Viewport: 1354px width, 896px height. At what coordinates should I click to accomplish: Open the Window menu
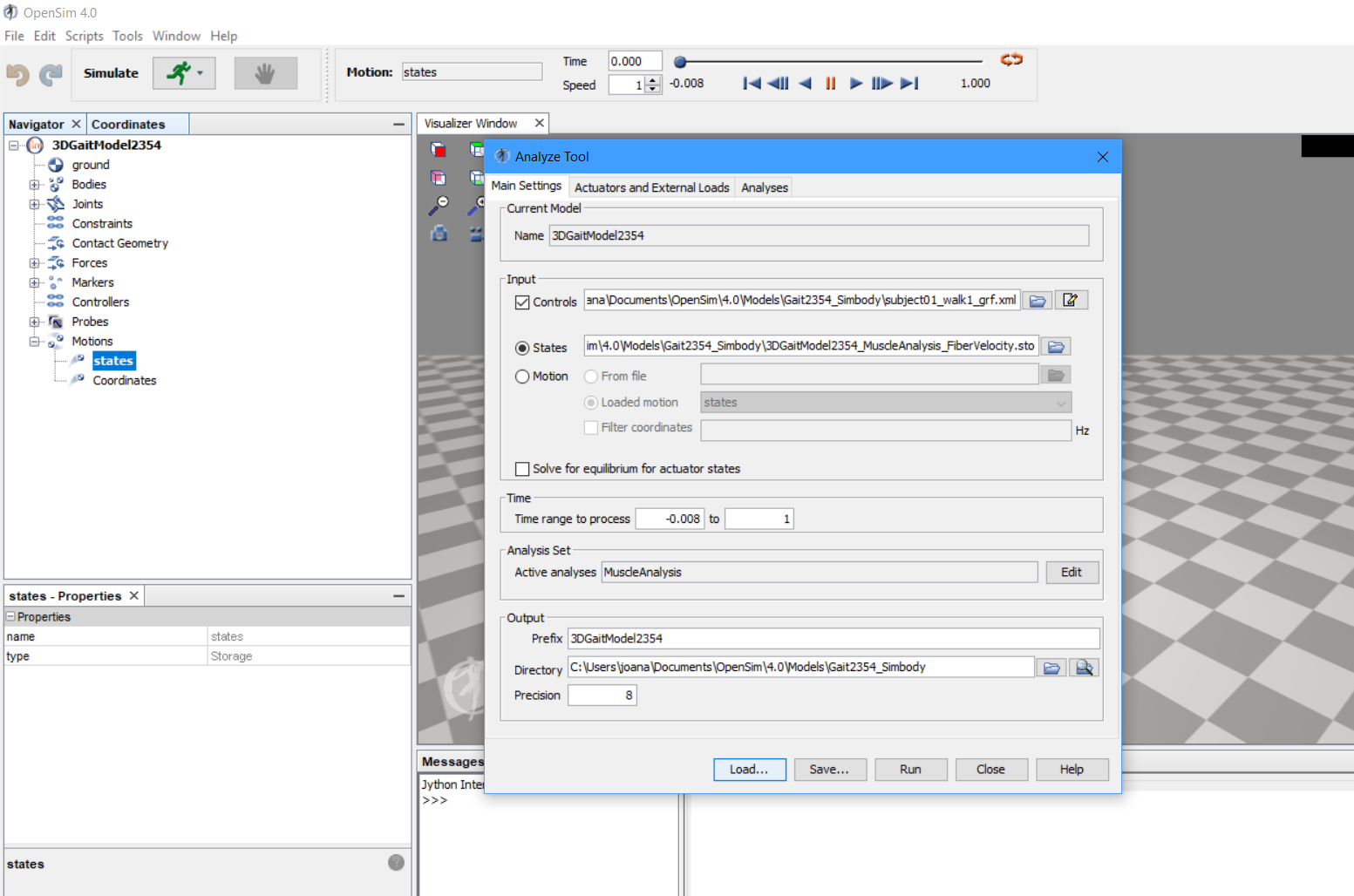click(x=176, y=36)
